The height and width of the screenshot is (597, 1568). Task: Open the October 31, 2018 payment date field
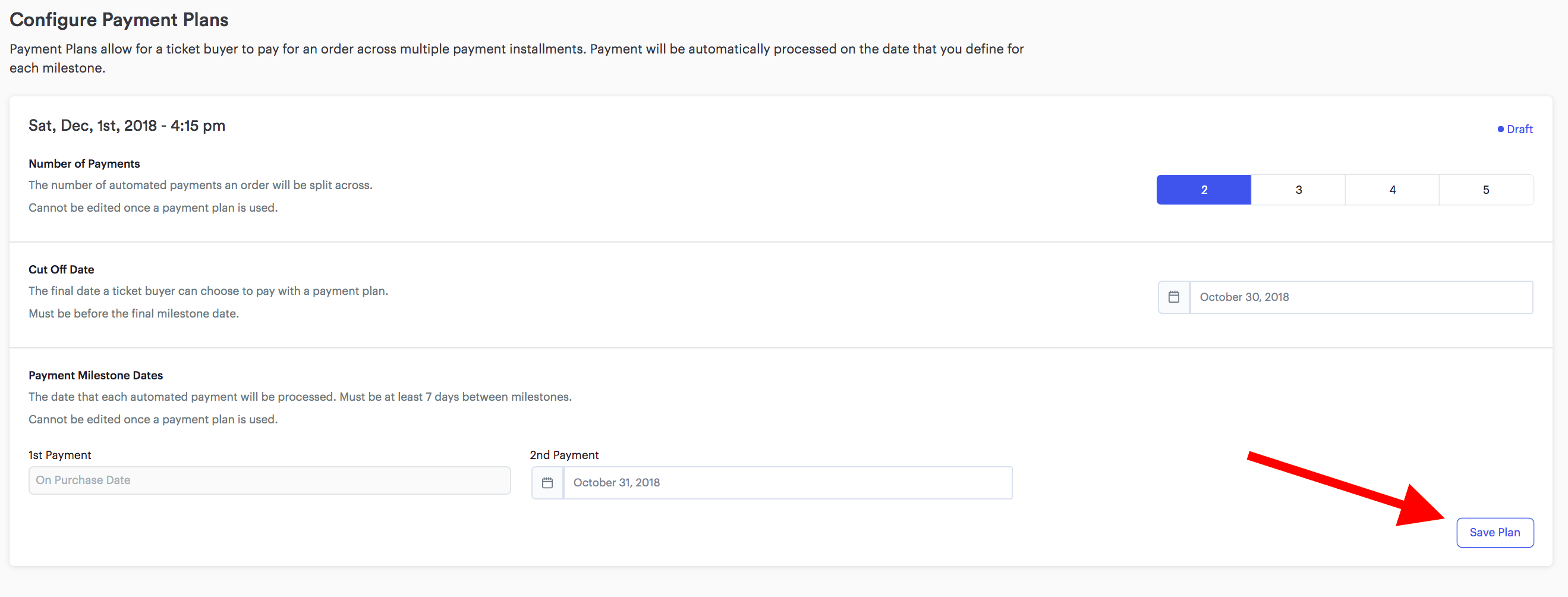coord(788,482)
